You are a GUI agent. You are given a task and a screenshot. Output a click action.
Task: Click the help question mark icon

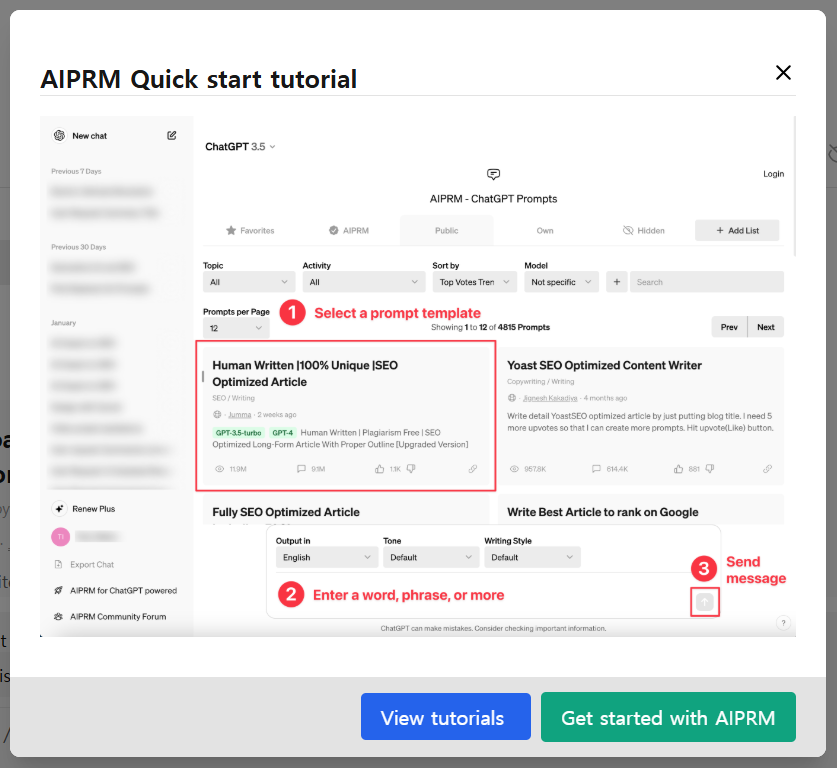(x=783, y=623)
